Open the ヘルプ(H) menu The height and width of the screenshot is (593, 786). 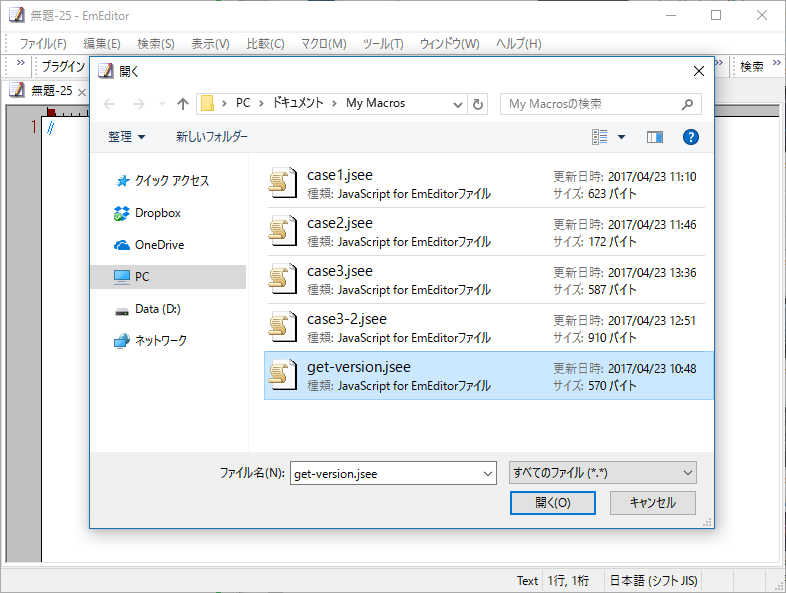coord(519,44)
